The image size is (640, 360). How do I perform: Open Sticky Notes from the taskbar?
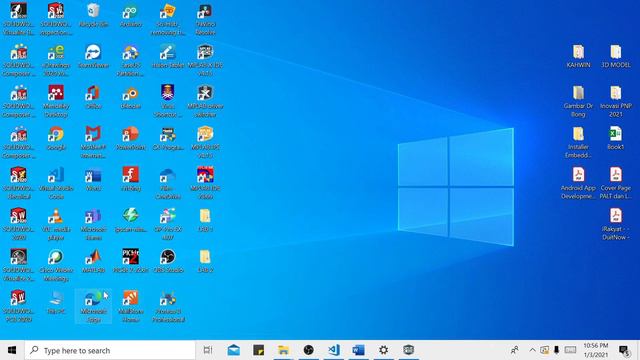[258, 350]
